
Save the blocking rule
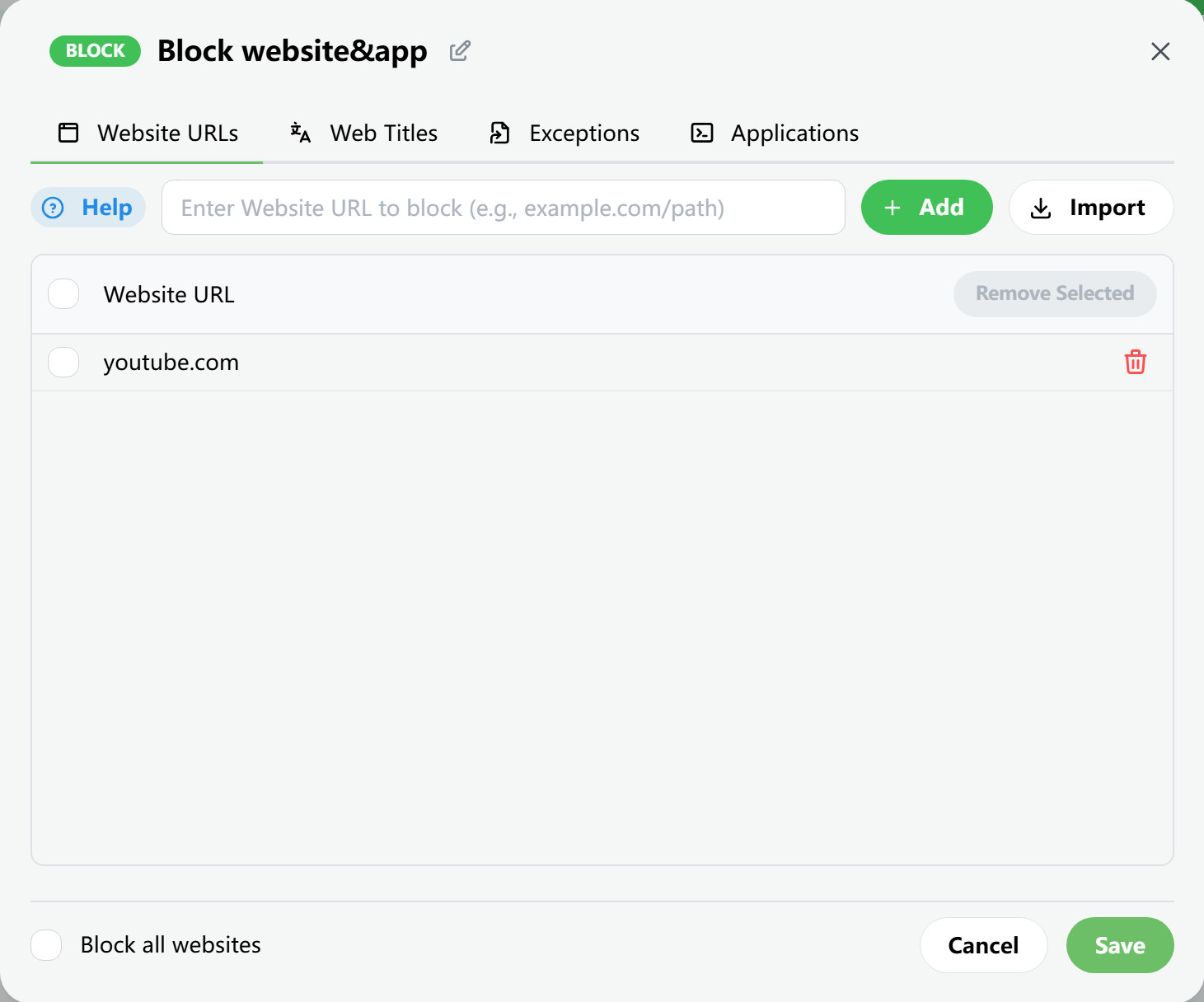[1120, 945]
